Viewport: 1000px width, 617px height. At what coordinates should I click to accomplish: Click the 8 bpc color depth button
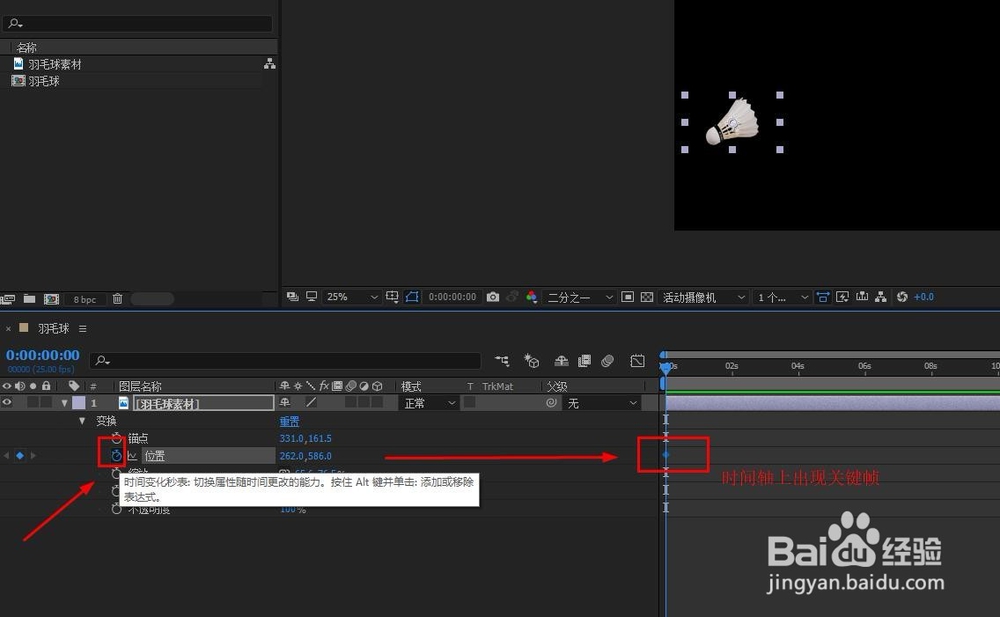point(84,299)
